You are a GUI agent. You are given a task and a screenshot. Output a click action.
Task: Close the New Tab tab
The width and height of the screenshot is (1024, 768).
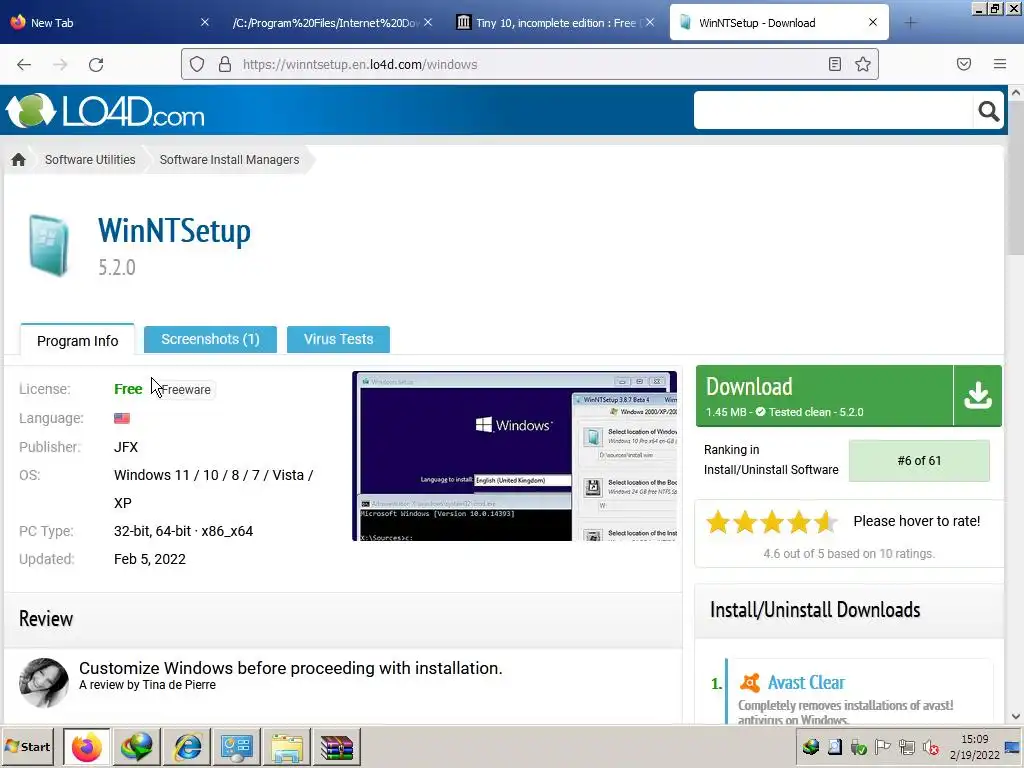[204, 22]
